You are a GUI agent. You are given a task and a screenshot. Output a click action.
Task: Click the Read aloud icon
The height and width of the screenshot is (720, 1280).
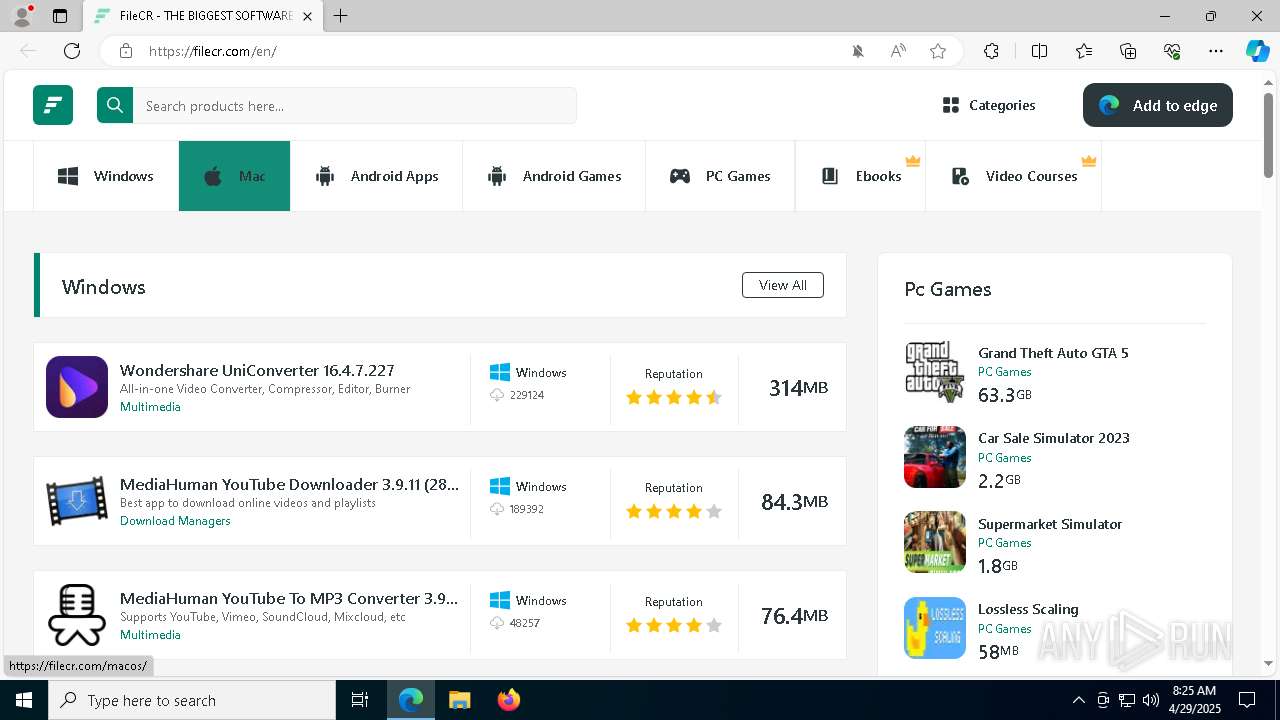click(898, 51)
